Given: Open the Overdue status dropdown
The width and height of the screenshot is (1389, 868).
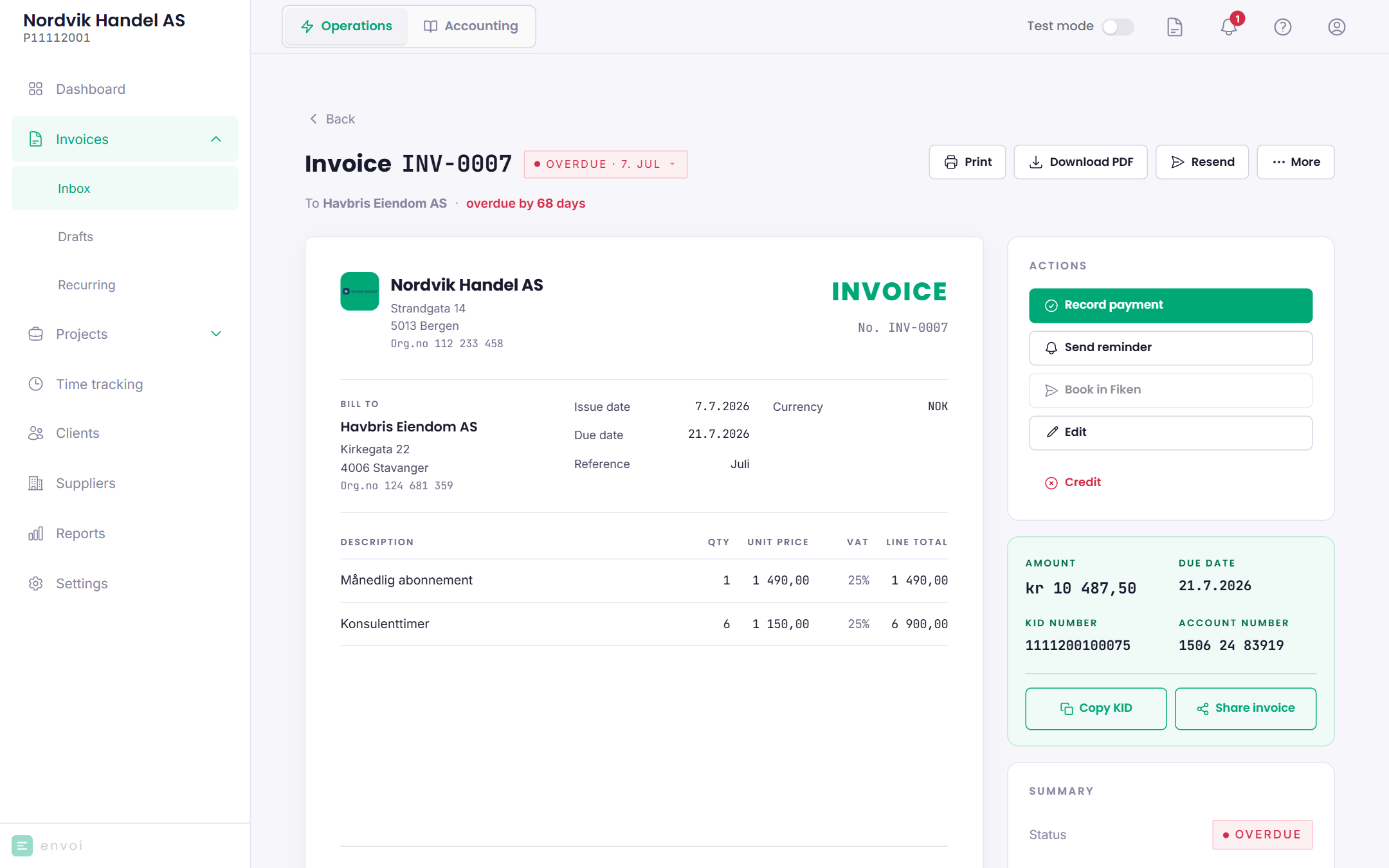Looking at the screenshot, I should pyautogui.click(x=606, y=164).
